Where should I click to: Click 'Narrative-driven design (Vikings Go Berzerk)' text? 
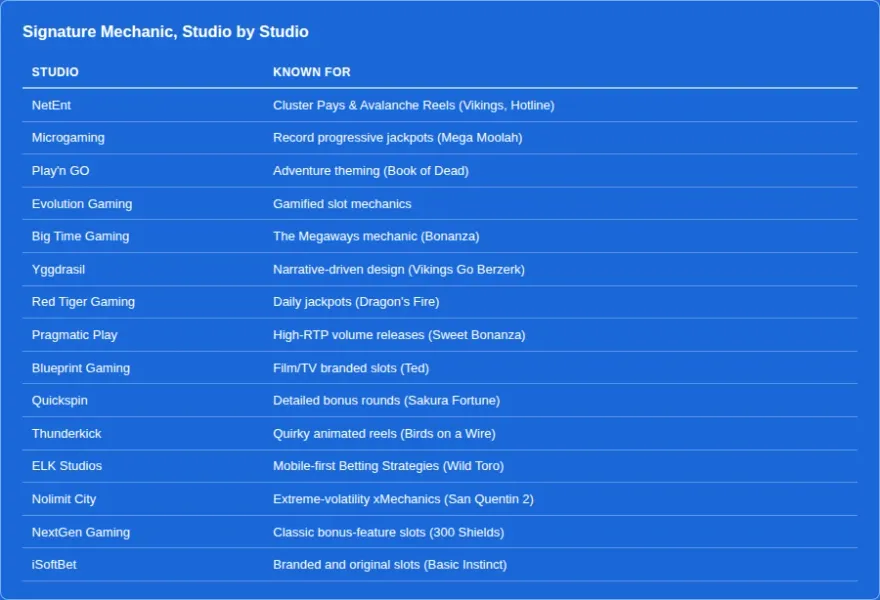398,269
